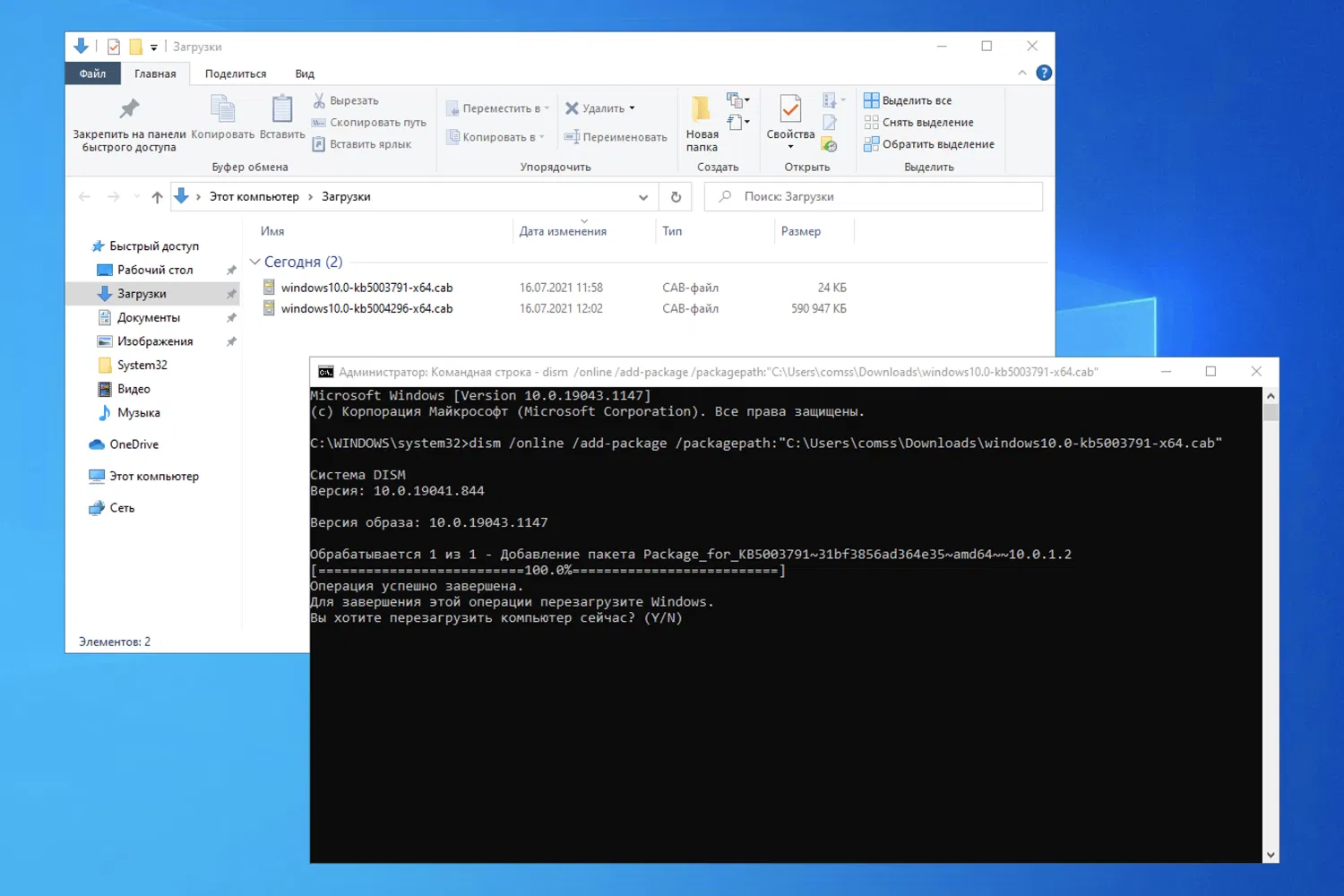
Task: Open Properties from the ribbon
Action: pyautogui.click(x=790, y=124)
